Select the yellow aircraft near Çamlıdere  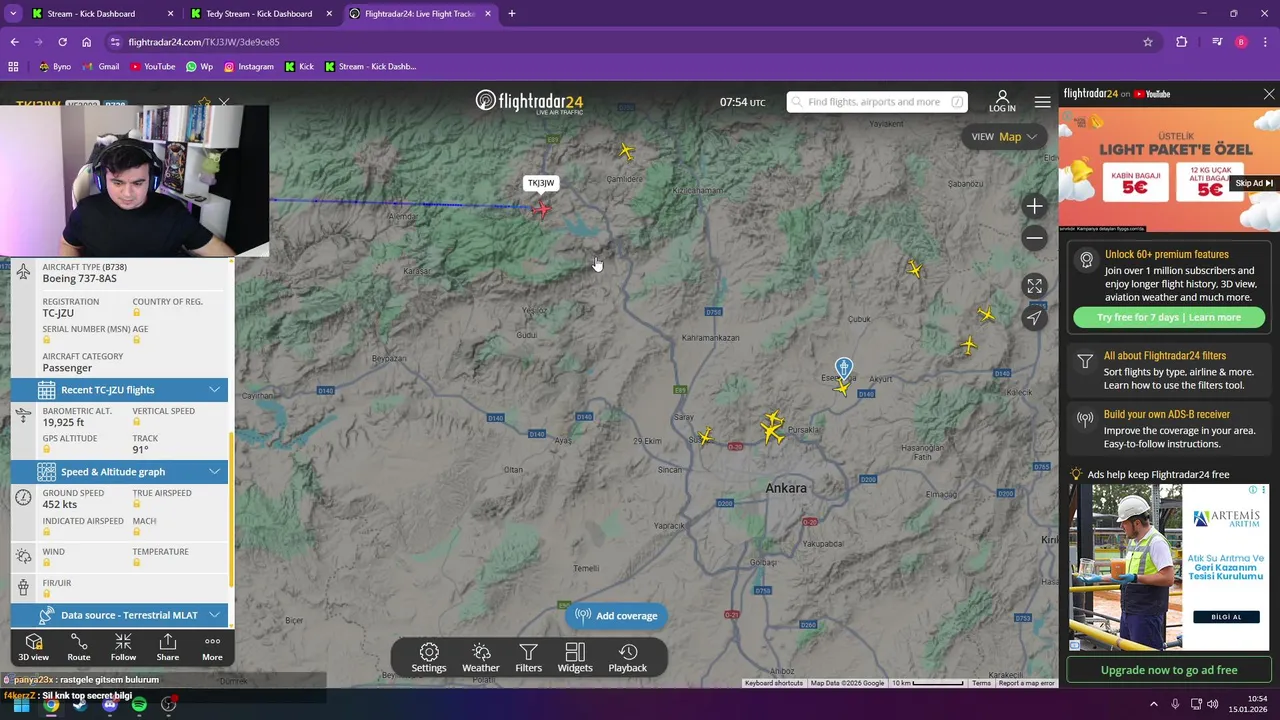626,151
